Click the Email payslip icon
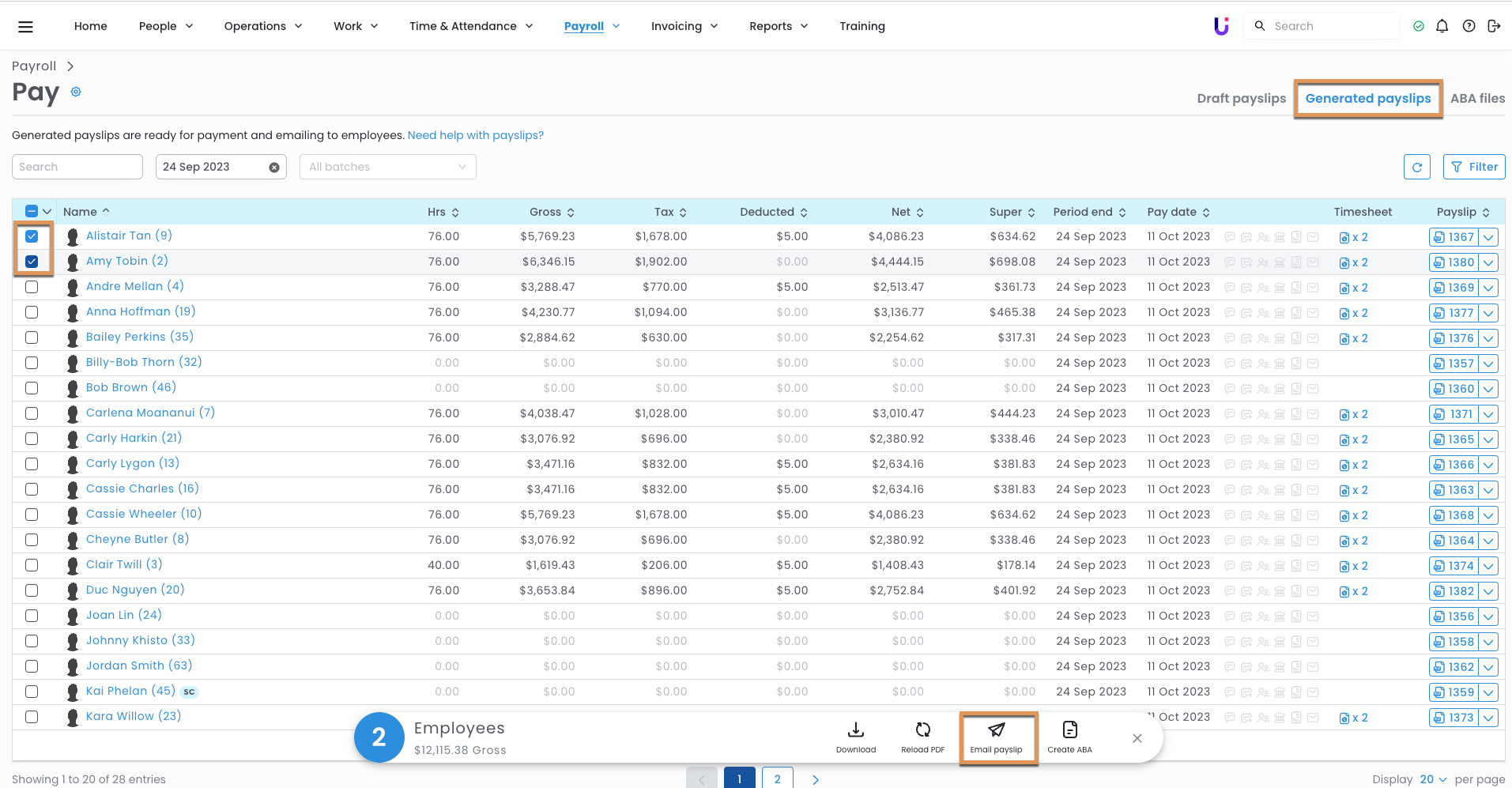The height and width of the screenshot is (788, 1512). coord(996,730)
